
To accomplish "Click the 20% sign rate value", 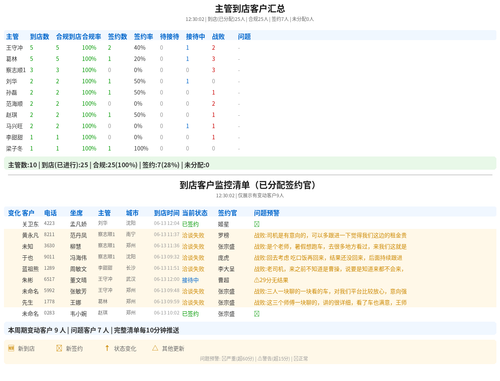I will (140, 59).
